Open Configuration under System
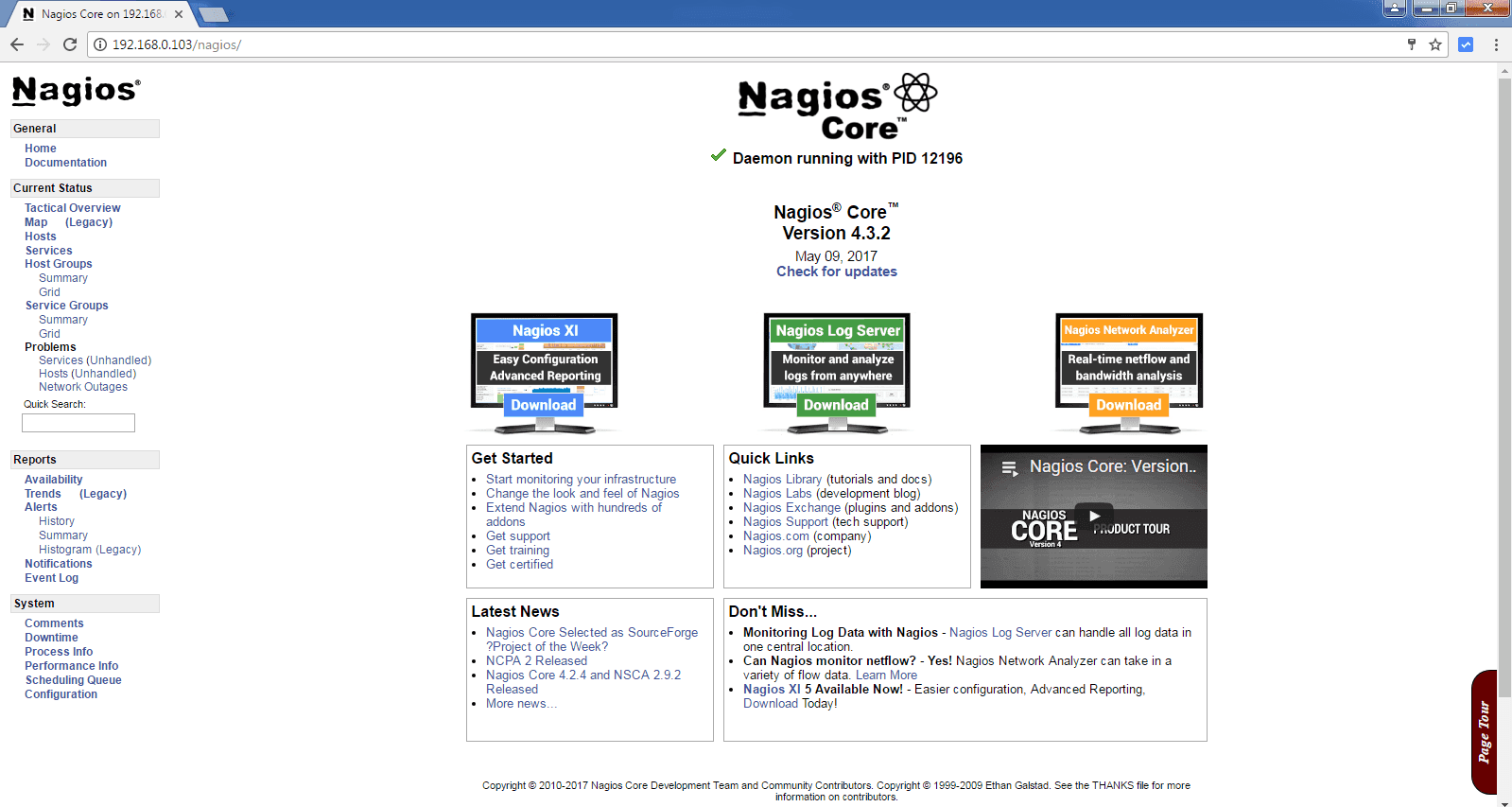 [61, 694]
